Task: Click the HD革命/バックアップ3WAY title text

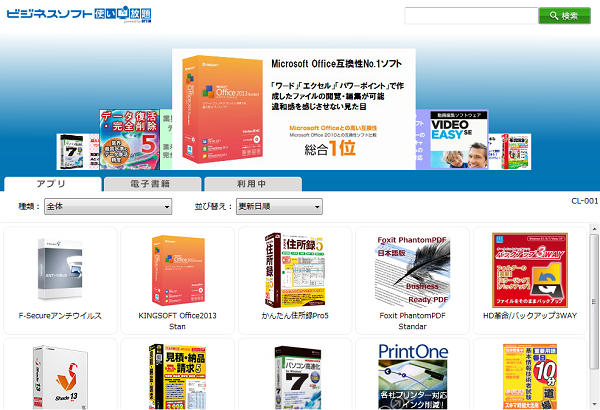Action: (530, 316)
